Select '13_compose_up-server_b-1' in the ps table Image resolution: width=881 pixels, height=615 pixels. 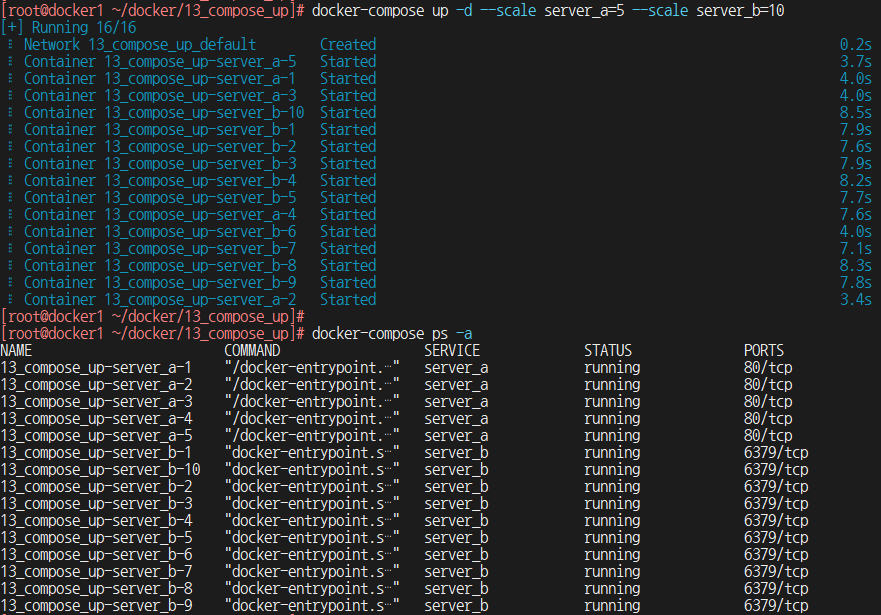[96, 453]
